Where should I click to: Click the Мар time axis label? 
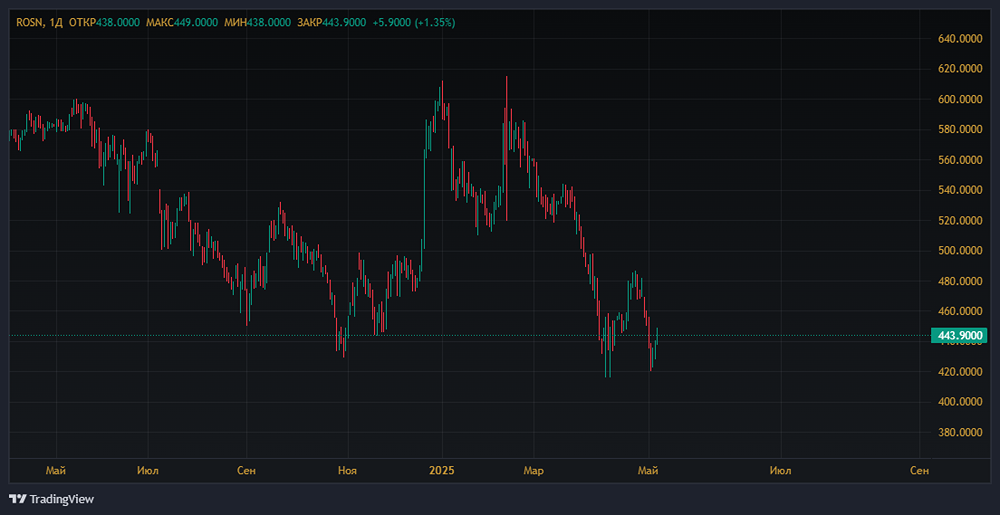click(x=534, y=469)
